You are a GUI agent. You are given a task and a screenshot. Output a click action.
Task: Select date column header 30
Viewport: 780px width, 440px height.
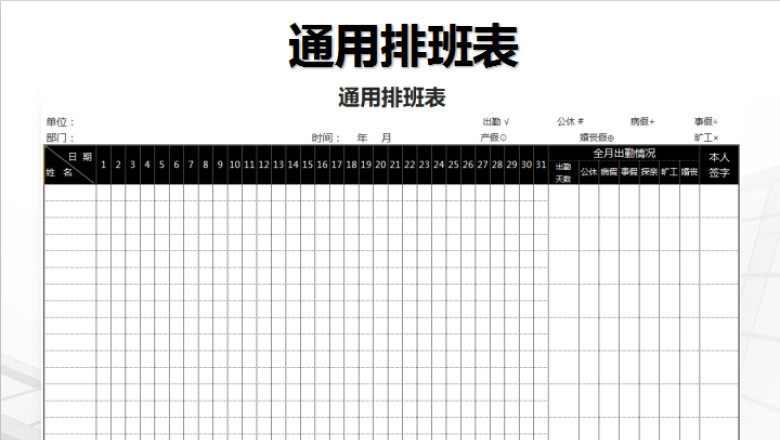point(526,165)
